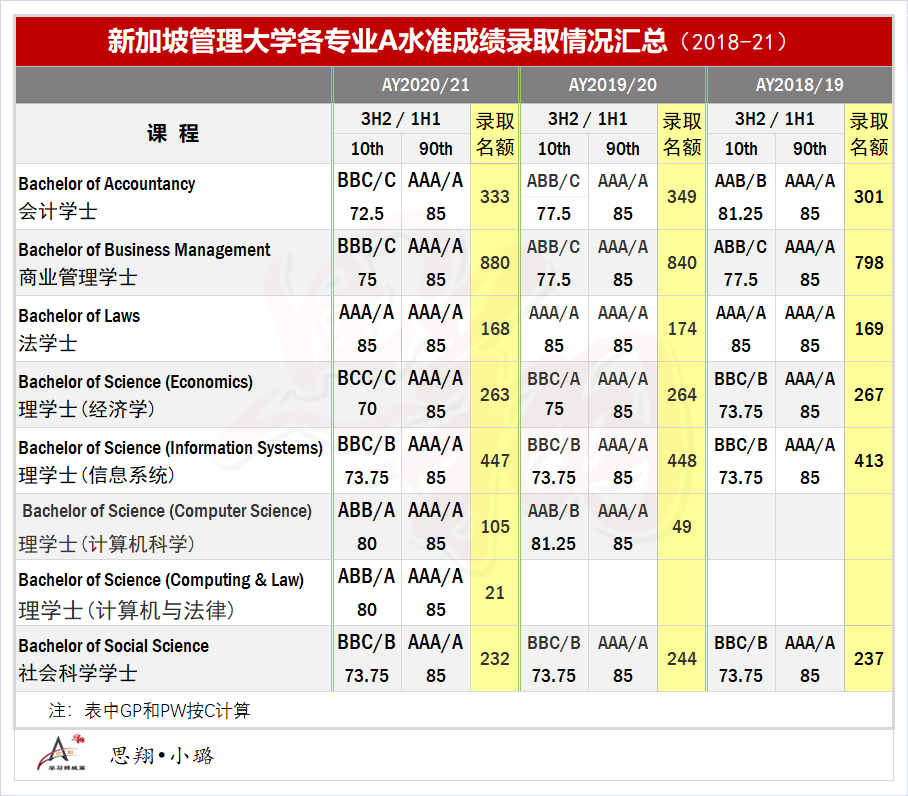Click the Chinese label 理学士(信息系统)
908x796 pixels.
[x=97, y=475]
